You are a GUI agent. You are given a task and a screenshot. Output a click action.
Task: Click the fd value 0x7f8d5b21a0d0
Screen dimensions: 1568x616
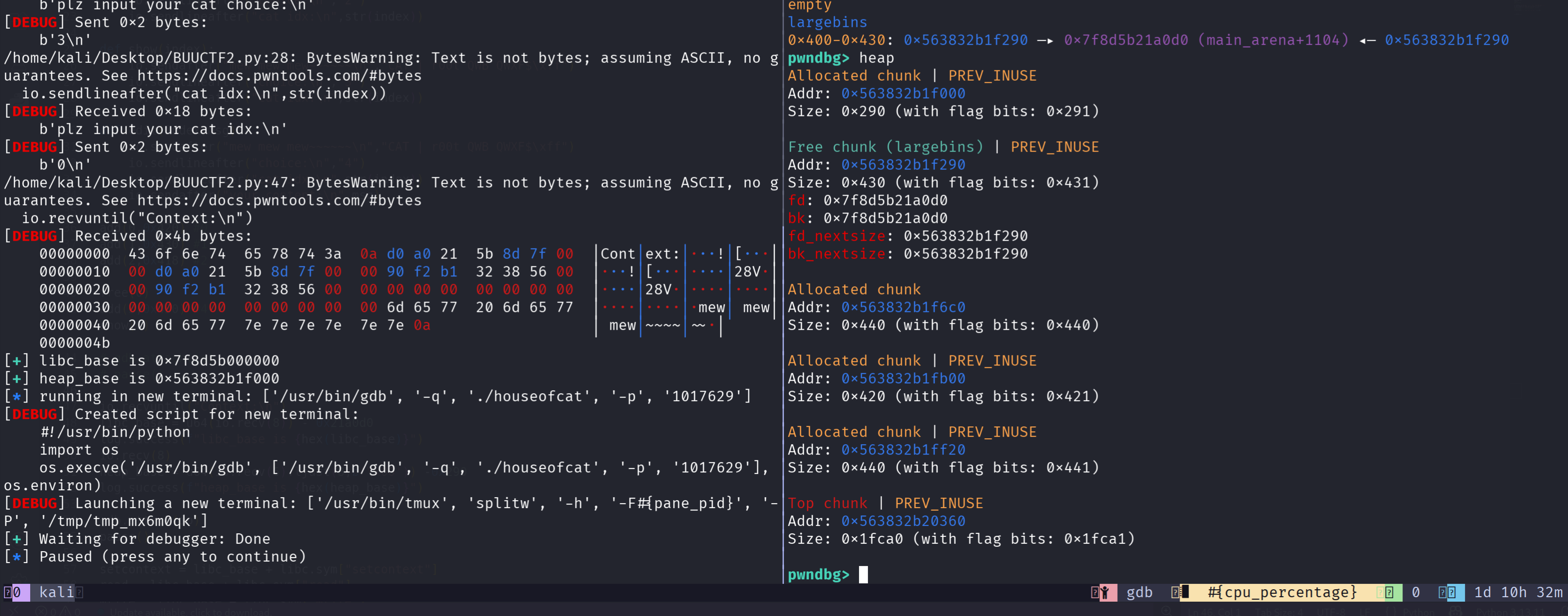(886, 200)
